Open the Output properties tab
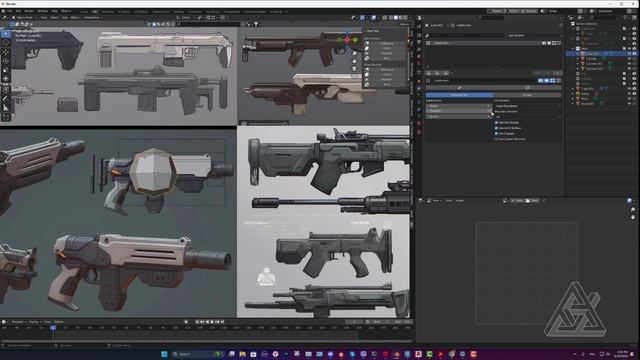The width and height of the screenshot is (640, 360). point(419,42)
